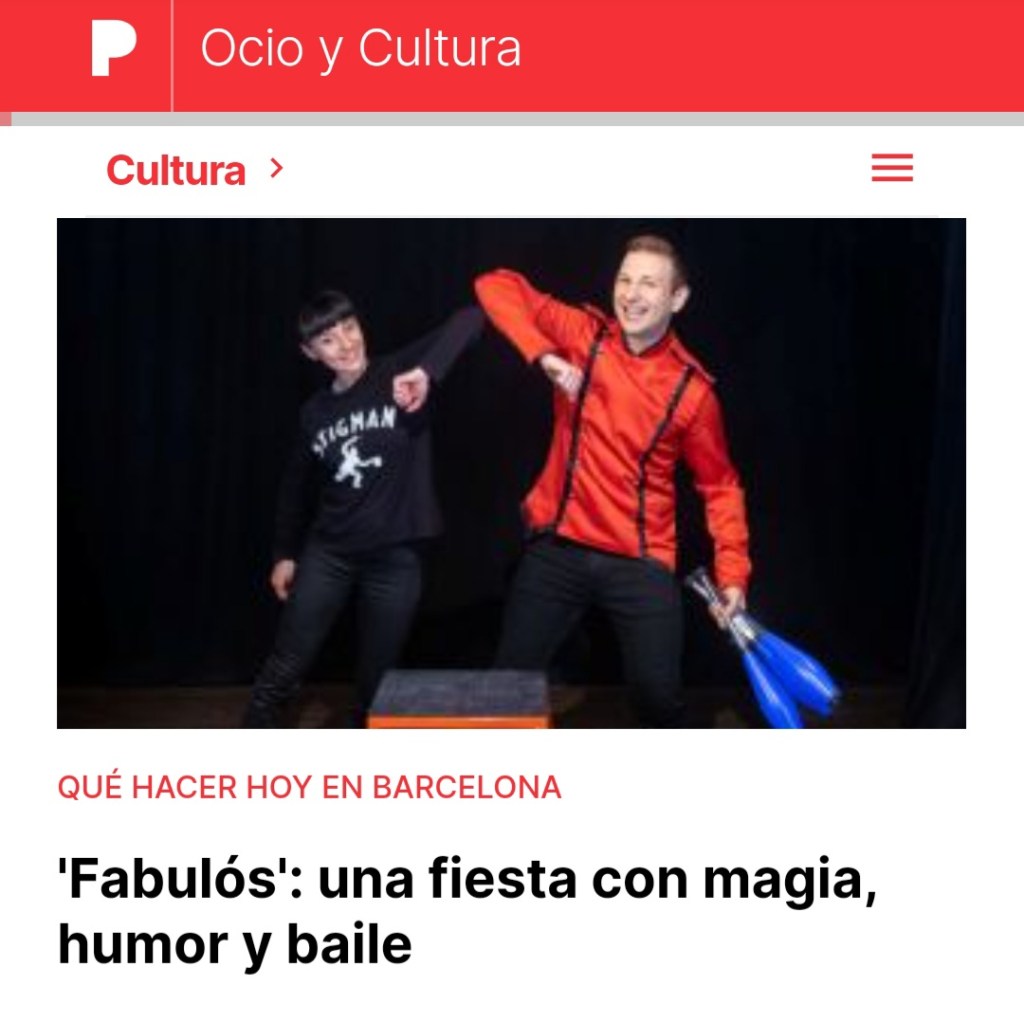The height and width of the screenshot is (1022, 1024).
Task: Open the "'Fabulós': una fiesta con magia" headline
Action: (x=466, y=911)
